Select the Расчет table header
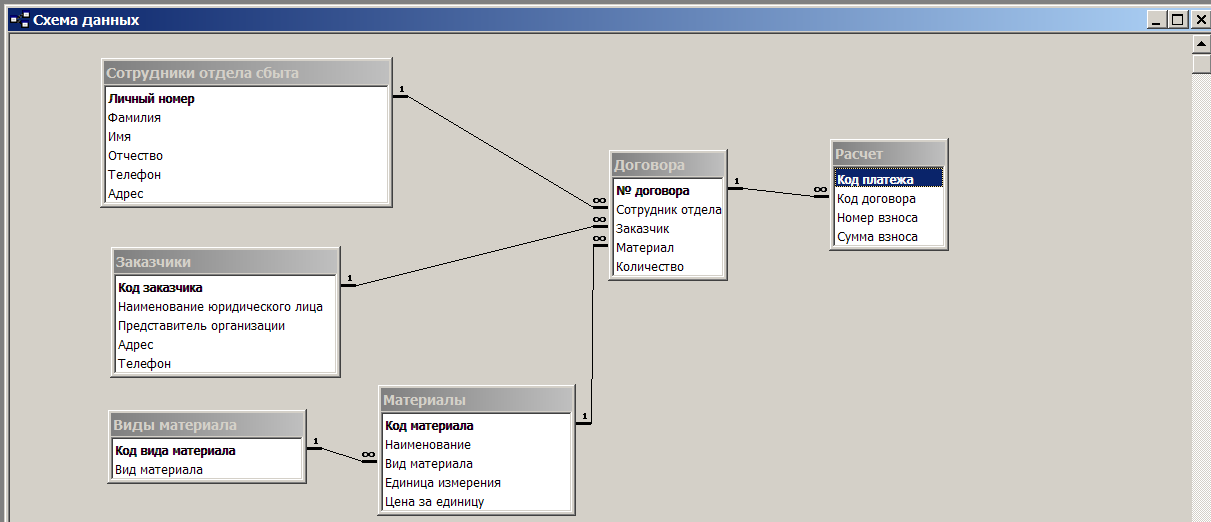Viewport: 1211px width, 522px height. 888,154
